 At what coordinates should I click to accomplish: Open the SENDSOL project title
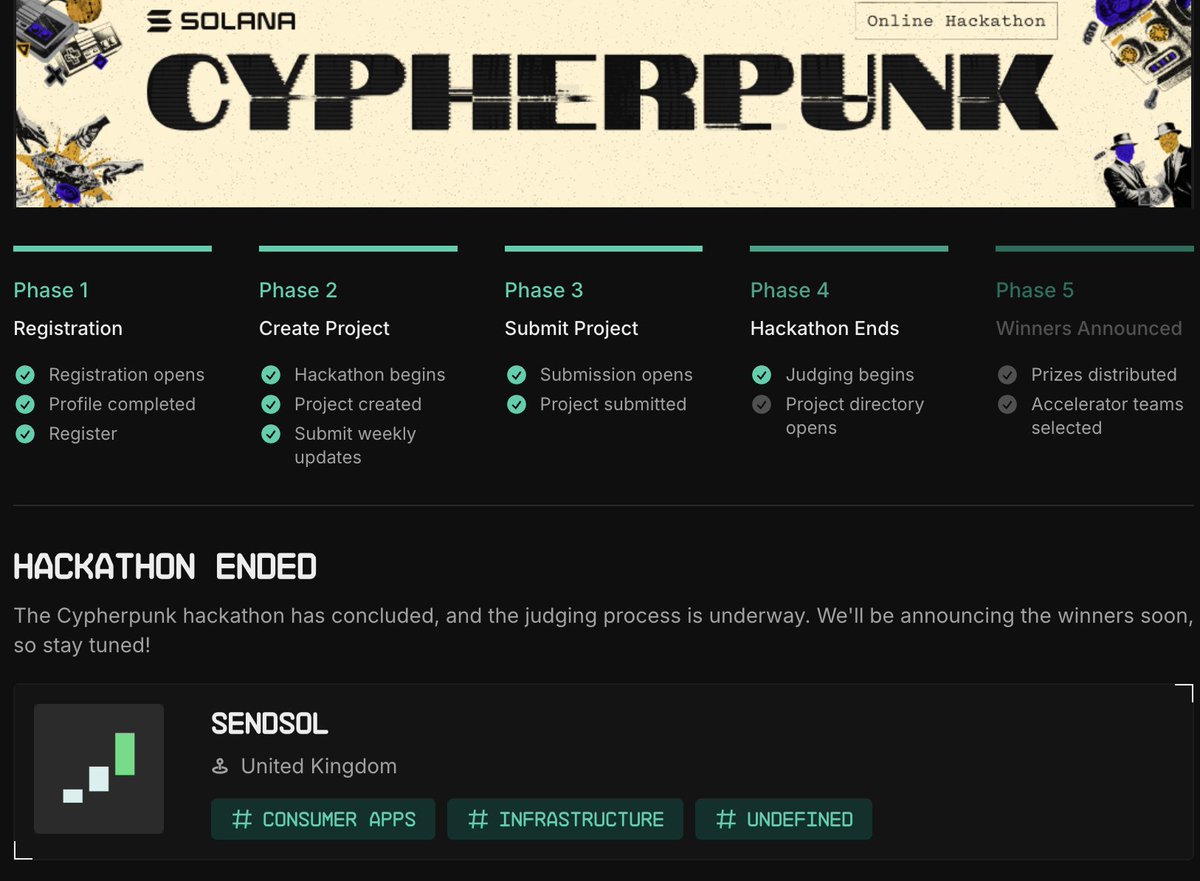tap(270, 723)
